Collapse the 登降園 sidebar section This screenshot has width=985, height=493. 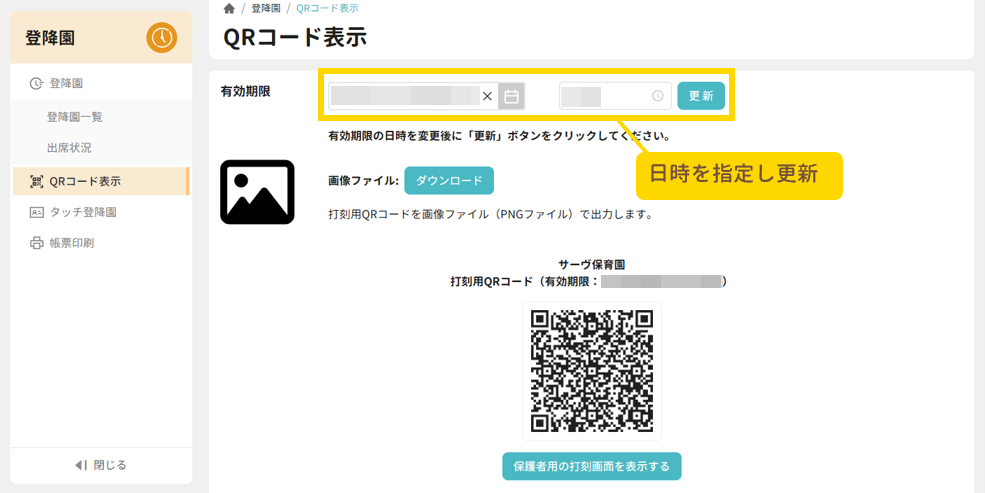(65, 83)
